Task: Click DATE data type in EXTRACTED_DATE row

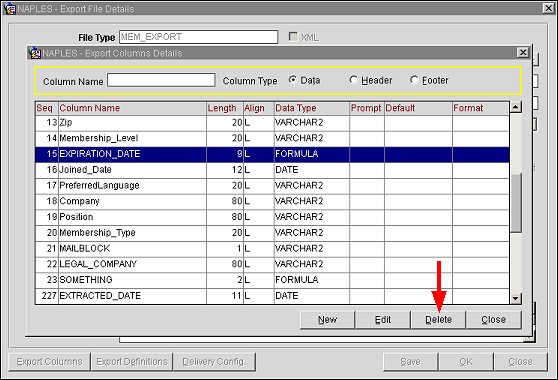Action: coord(286,296)
